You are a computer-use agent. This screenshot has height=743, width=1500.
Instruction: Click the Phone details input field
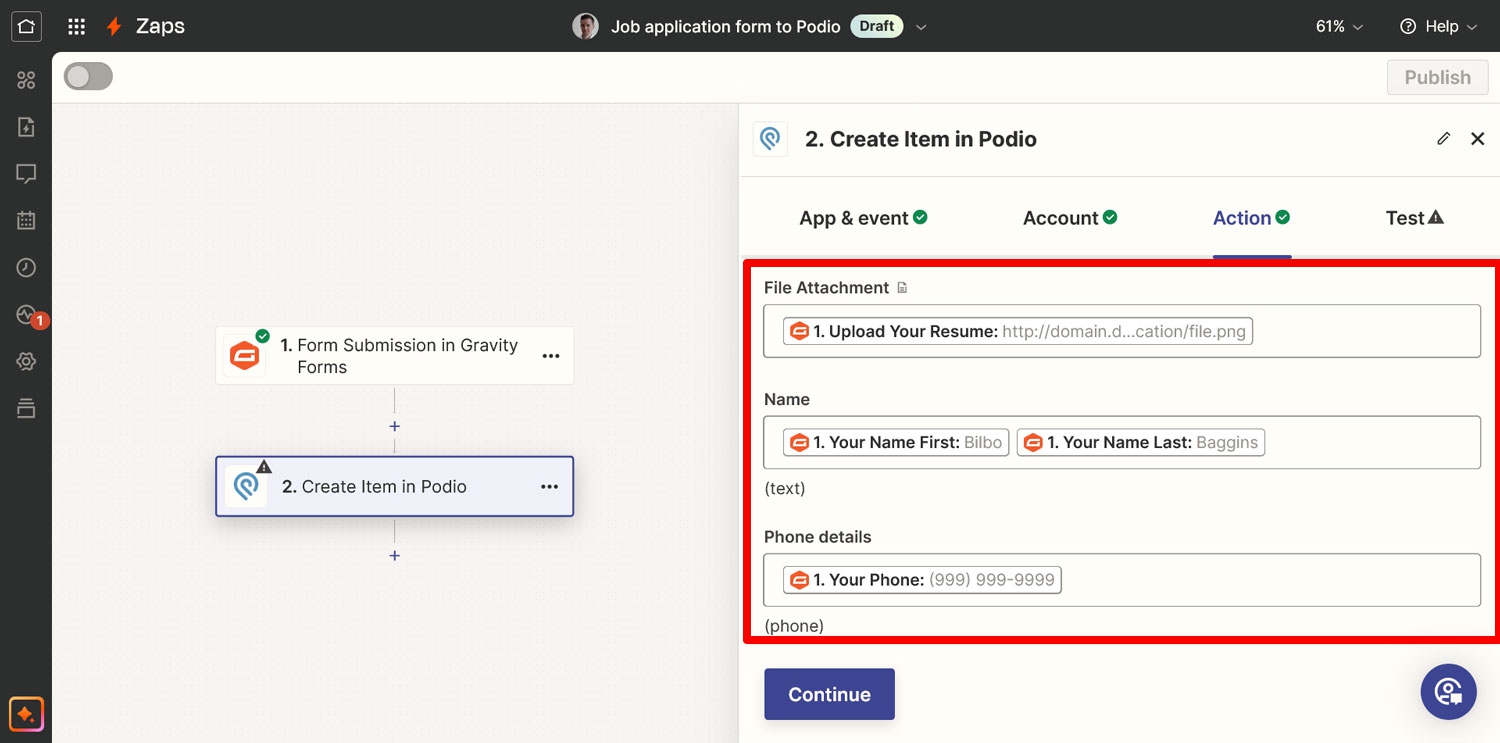[x=1121, y=580]
